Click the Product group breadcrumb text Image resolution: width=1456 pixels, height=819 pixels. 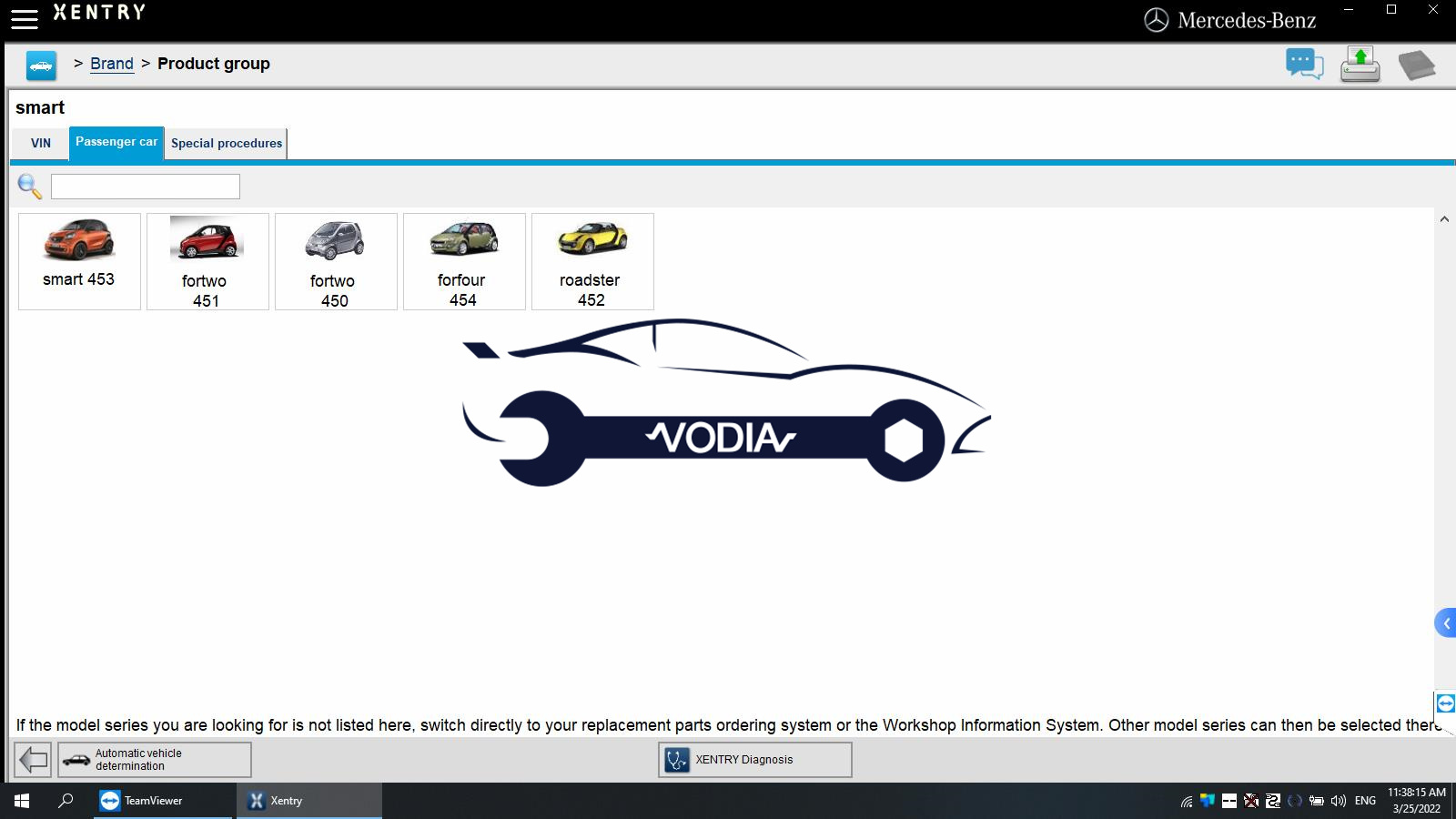coord(214,64)
